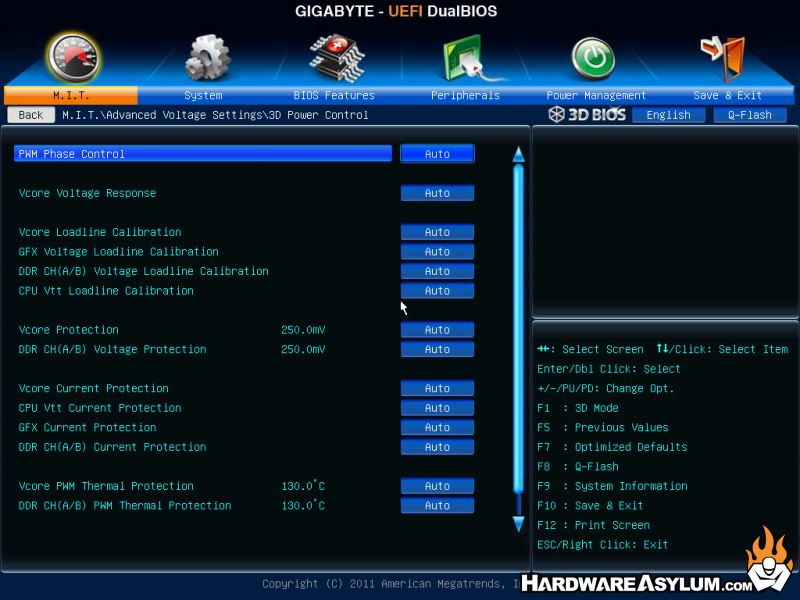Select DDR CH(A/B) Voltage Loadline Calibration label
Viewport: 800px width, 600px height.
143,271
